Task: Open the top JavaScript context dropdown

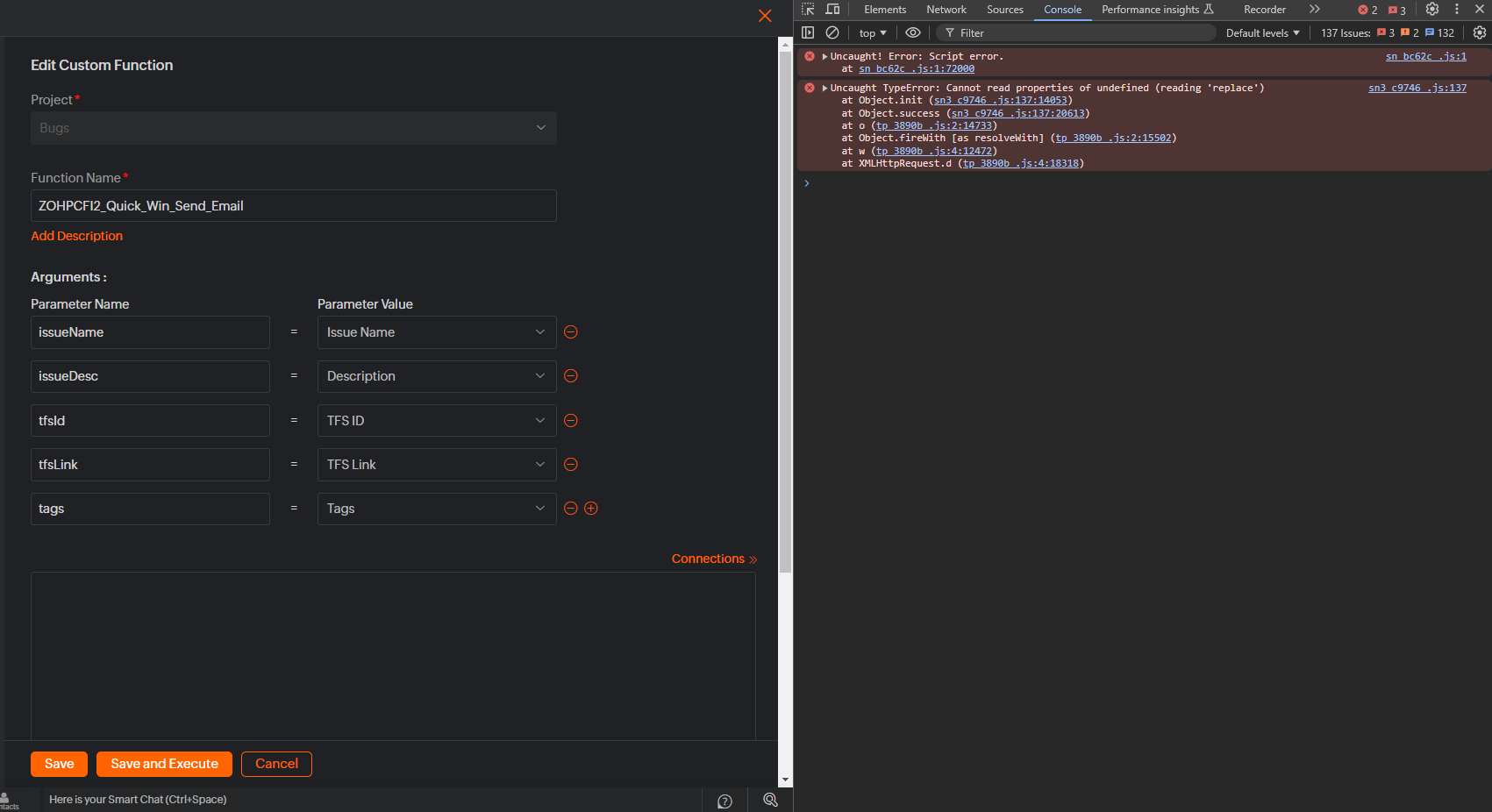Action: (x=873, y=33)
